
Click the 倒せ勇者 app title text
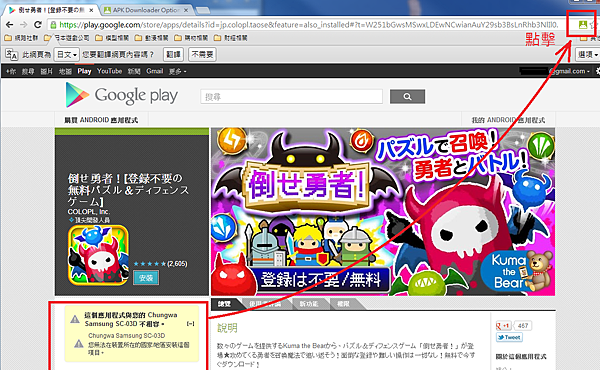pos(129,189)
